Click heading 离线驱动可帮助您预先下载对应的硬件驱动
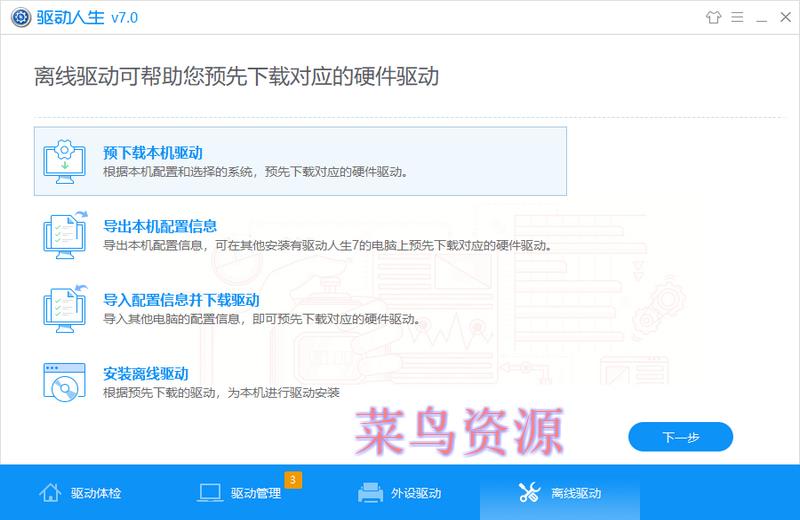 pos(237,77)
